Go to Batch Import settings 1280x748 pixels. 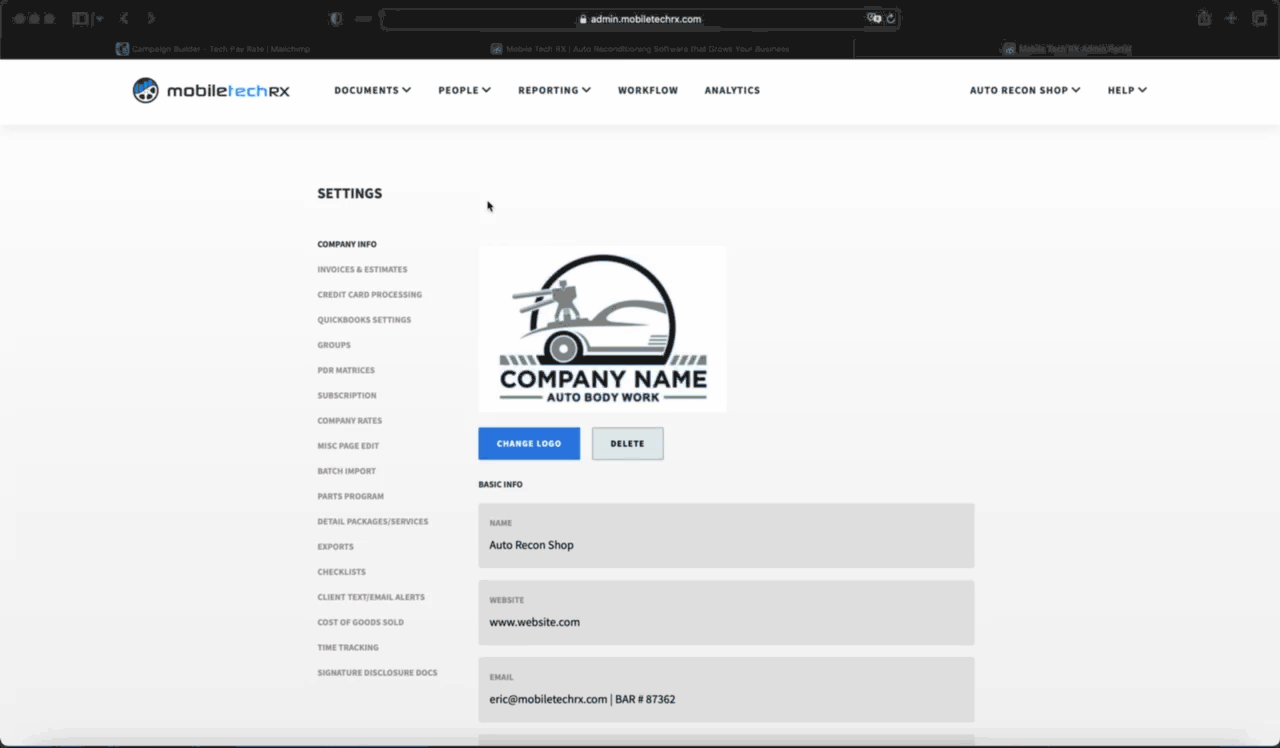tap(346, 471)
